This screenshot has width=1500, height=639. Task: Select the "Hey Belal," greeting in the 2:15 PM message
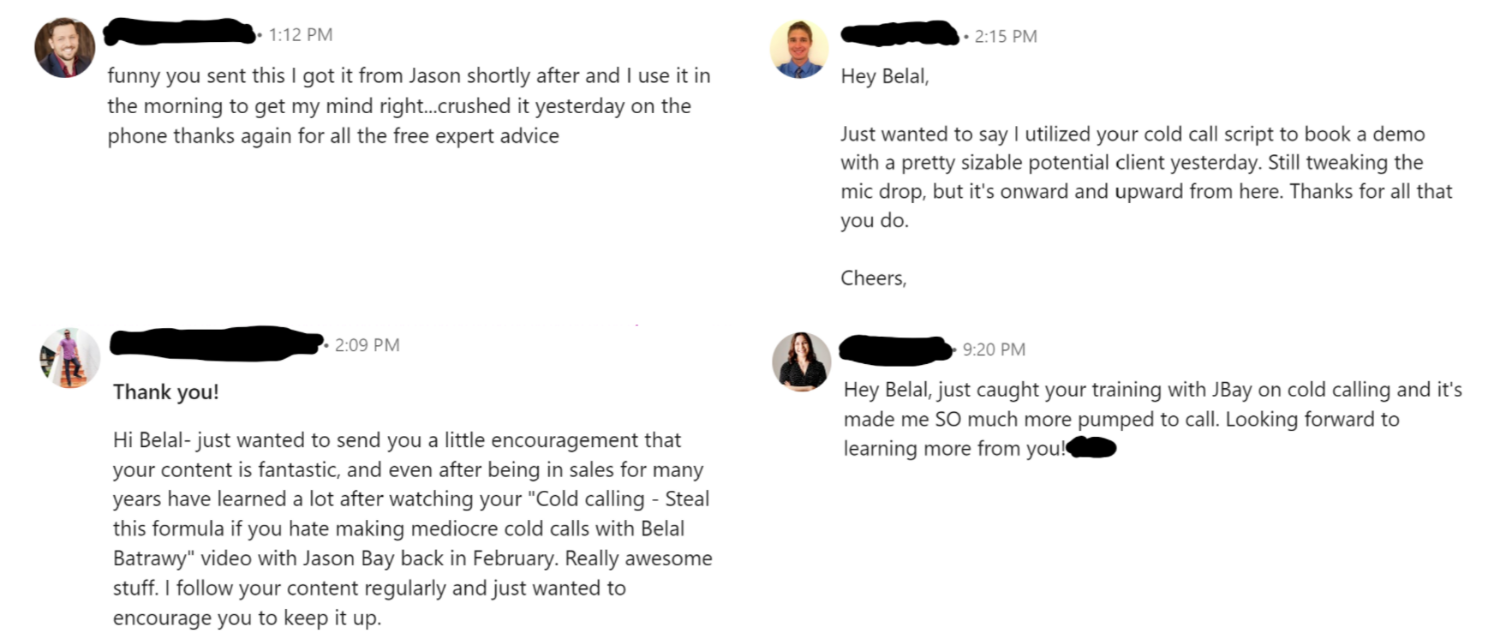click(884, 76)
